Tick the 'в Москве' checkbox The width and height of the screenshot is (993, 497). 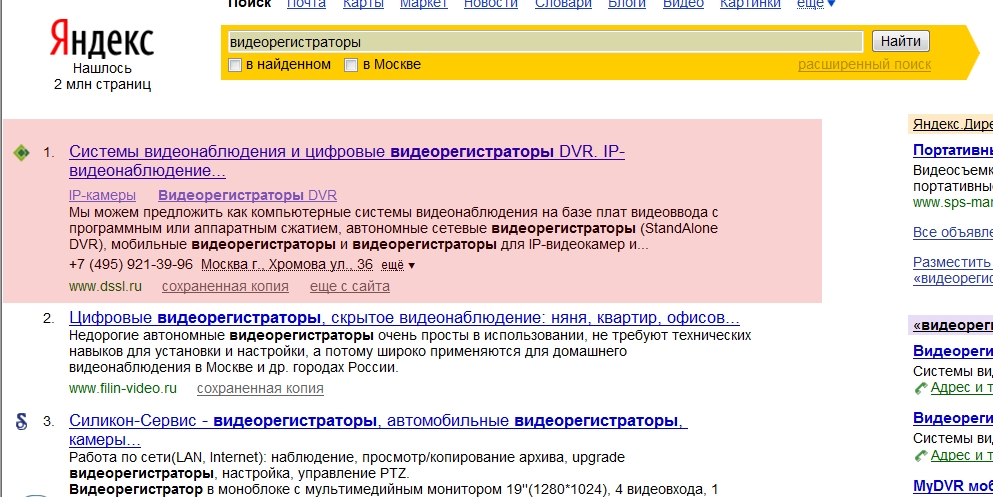(x=351, y=65)
